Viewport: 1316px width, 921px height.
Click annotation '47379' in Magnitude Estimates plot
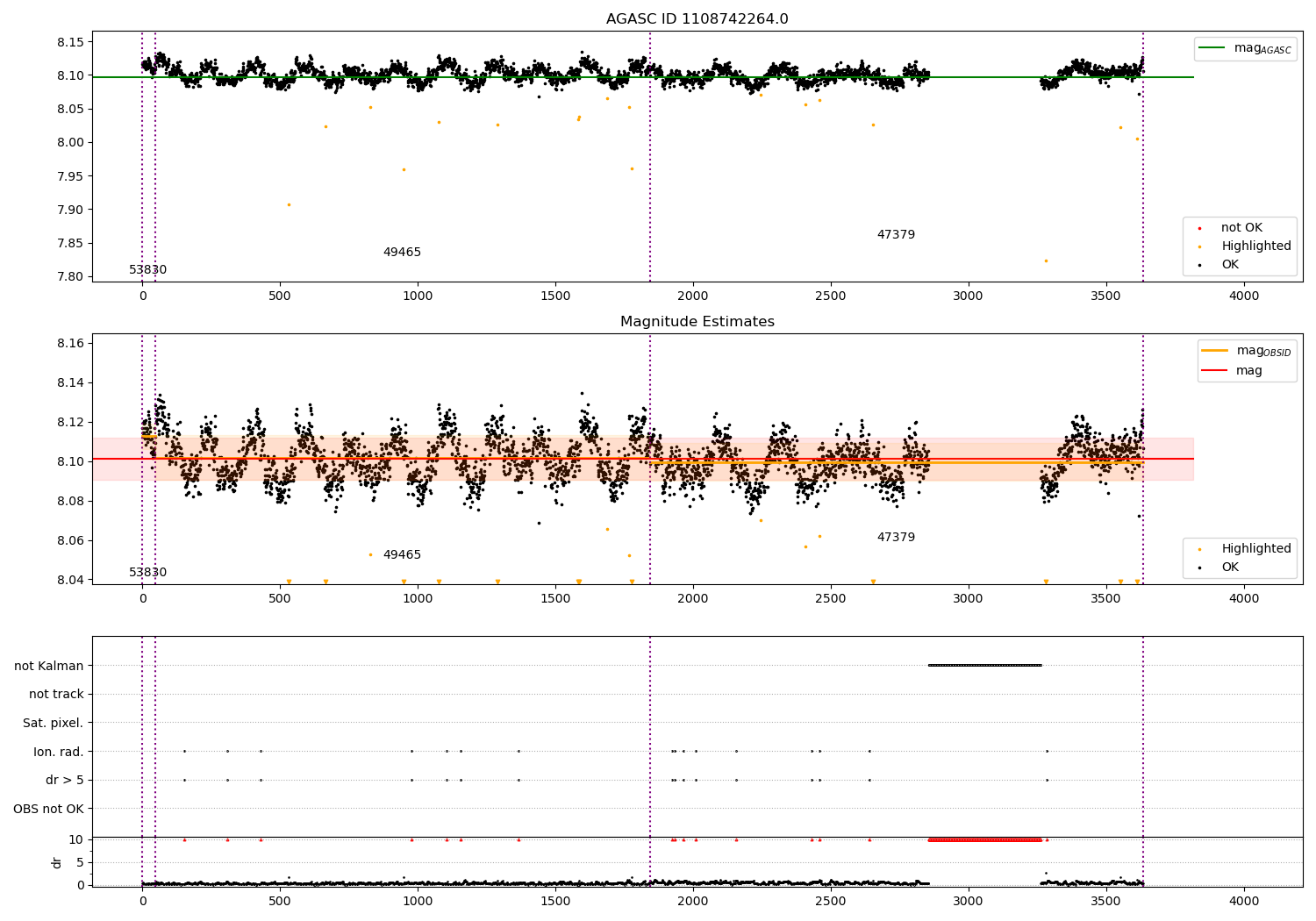(x=896, y=538)
